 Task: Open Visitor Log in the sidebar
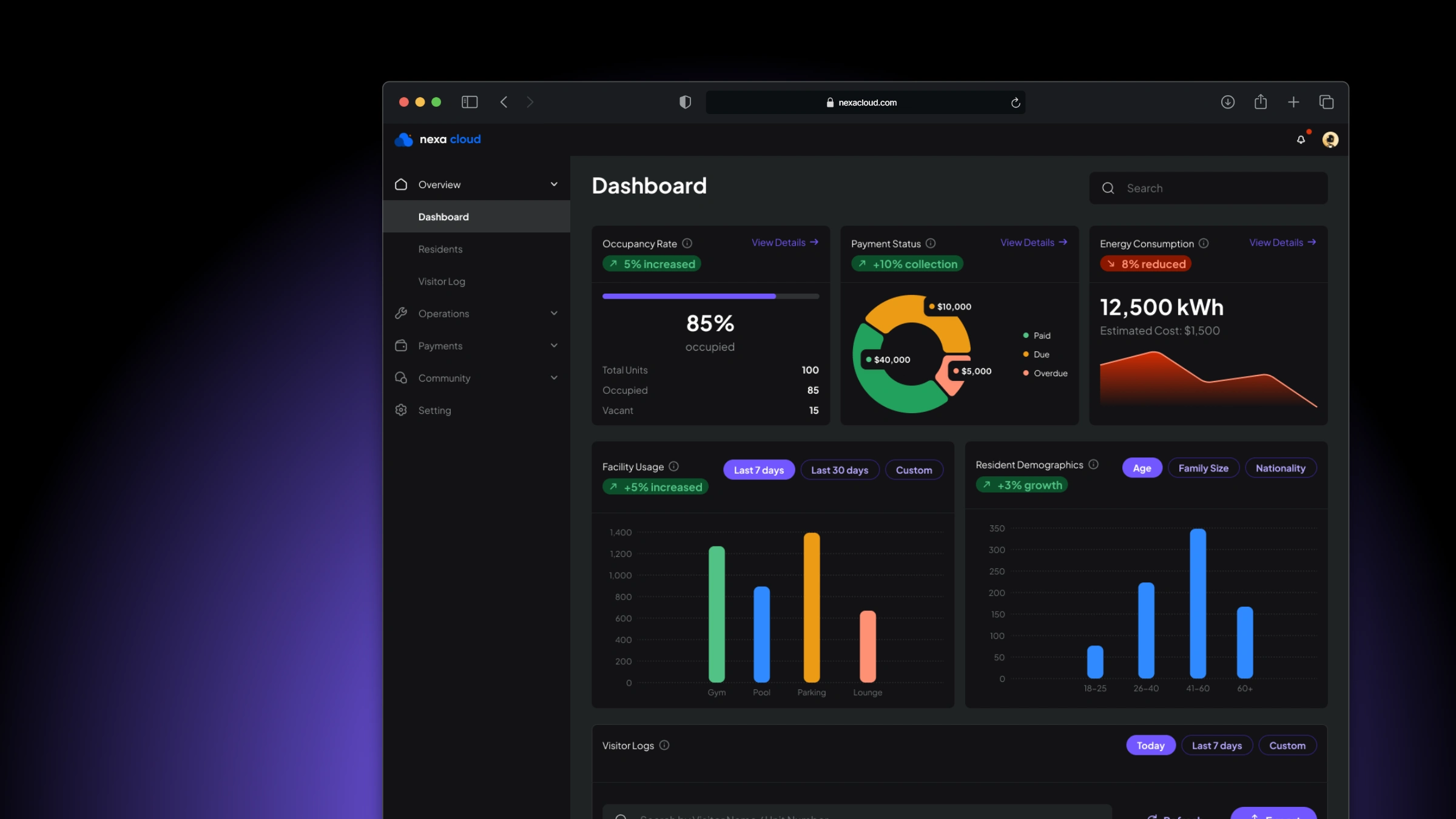(441, 281)
